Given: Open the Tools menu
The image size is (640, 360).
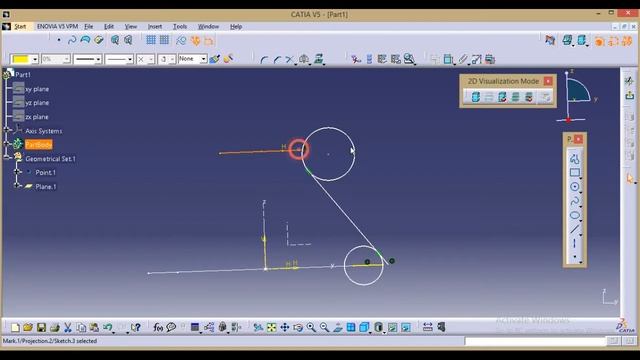Looking at the screenshot, I should pyautogui.click(x=180, y=27).
